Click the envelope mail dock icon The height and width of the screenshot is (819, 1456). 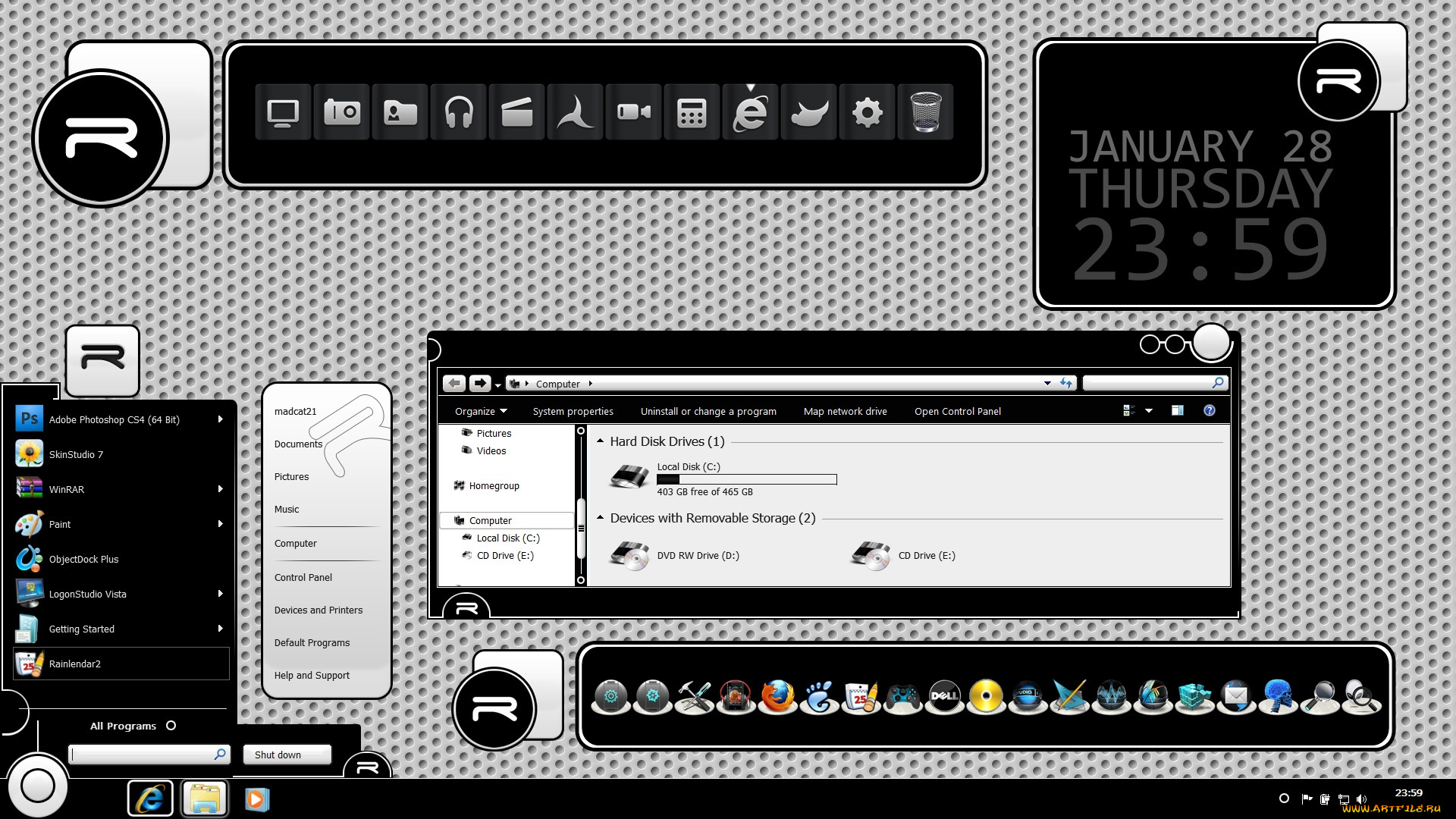pyautogui.click(x=1236, y=696)
